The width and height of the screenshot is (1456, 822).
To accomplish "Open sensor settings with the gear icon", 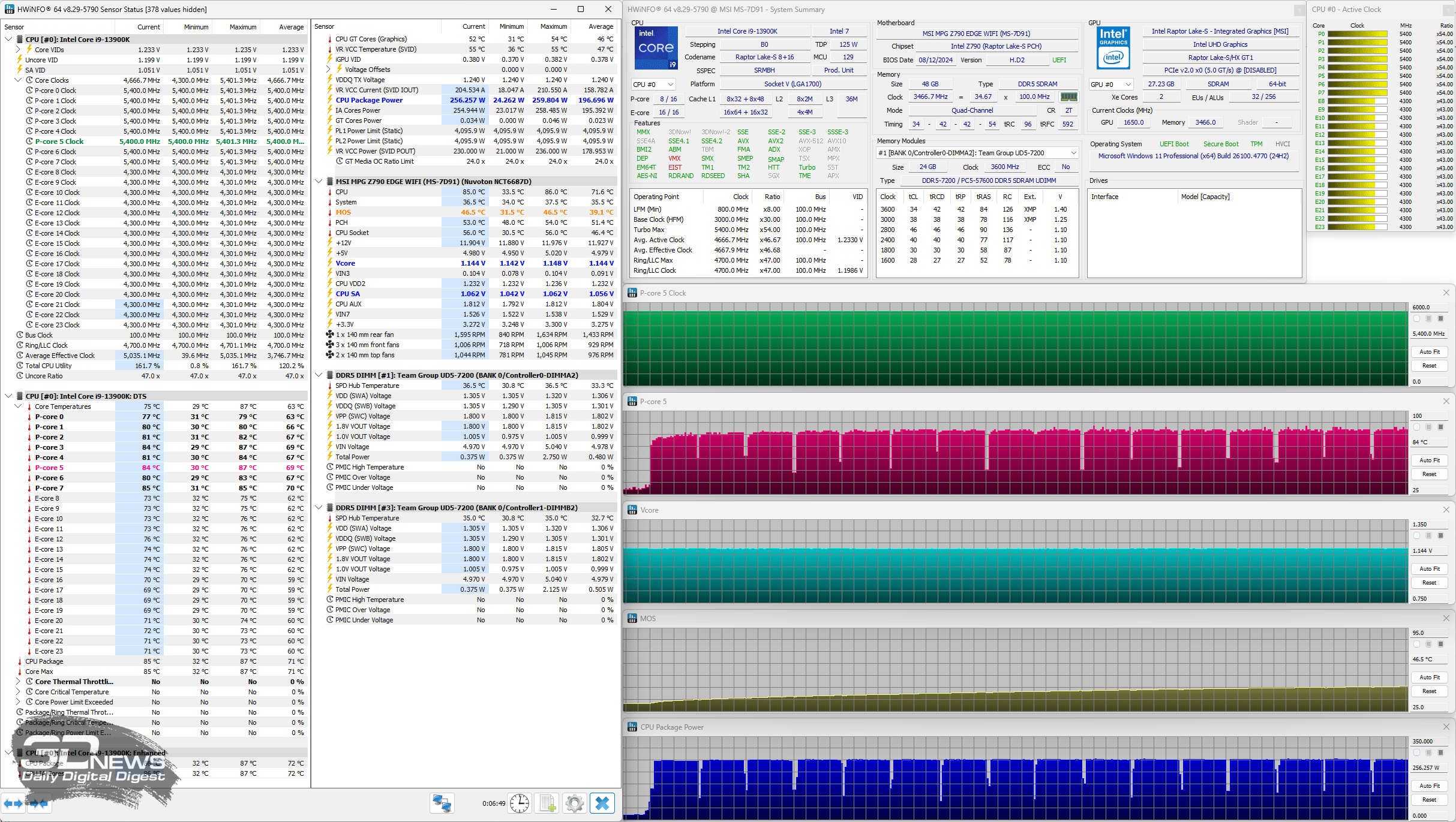I will pos(574,803).
